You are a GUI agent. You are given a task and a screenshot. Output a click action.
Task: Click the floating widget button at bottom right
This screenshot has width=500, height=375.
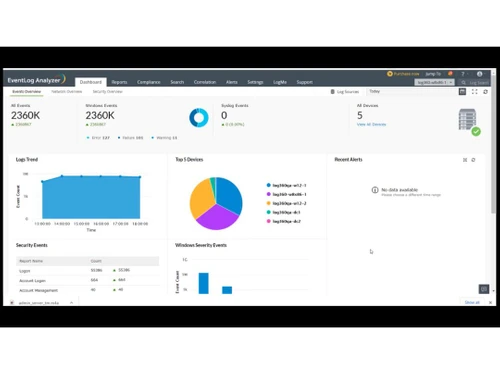(484, 289)
